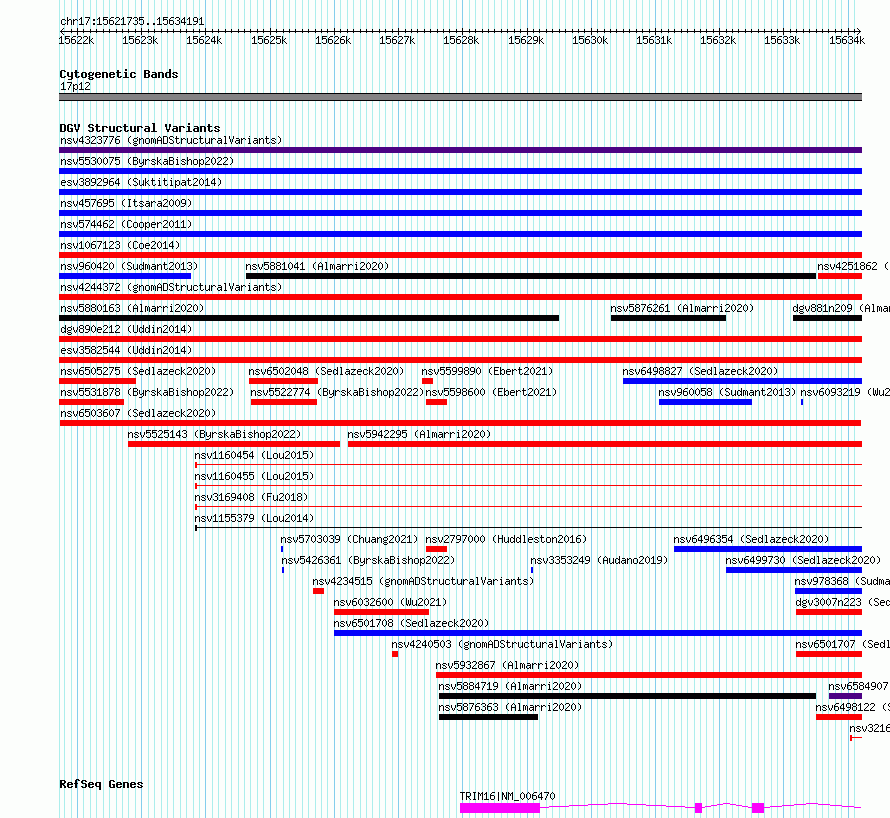Click the 17p12 band label
This screenshot has width=890, height=818.
[x=75, y=86]
